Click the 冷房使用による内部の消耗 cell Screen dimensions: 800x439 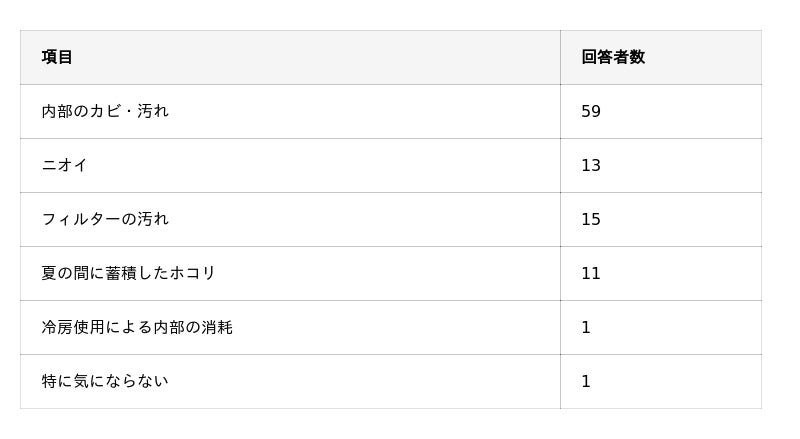(x=290, y=328)
